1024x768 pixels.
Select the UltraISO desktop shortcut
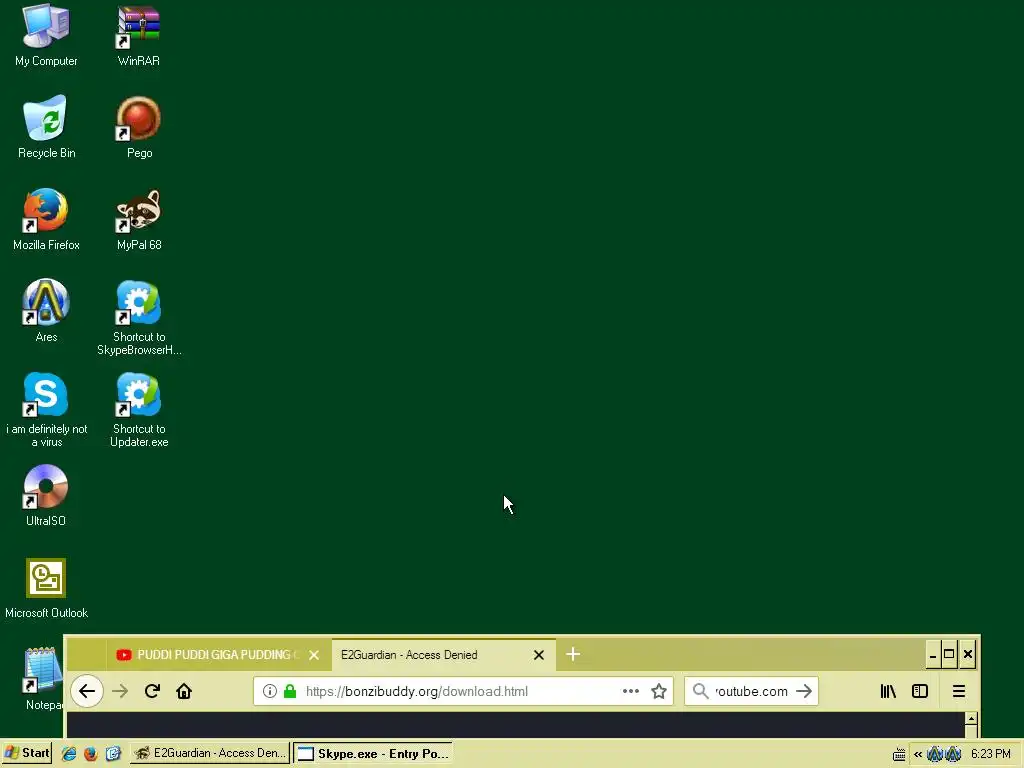(46, 496)
